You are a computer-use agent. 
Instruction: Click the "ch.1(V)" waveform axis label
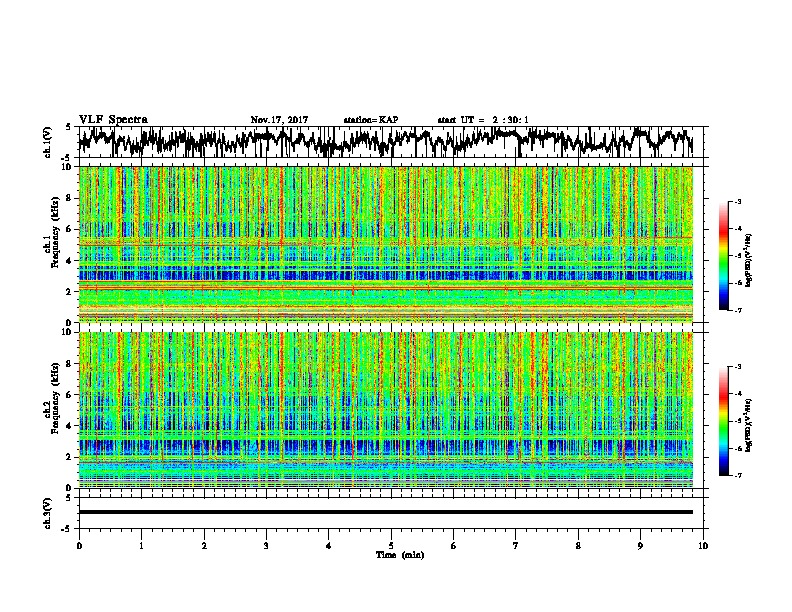48,142
